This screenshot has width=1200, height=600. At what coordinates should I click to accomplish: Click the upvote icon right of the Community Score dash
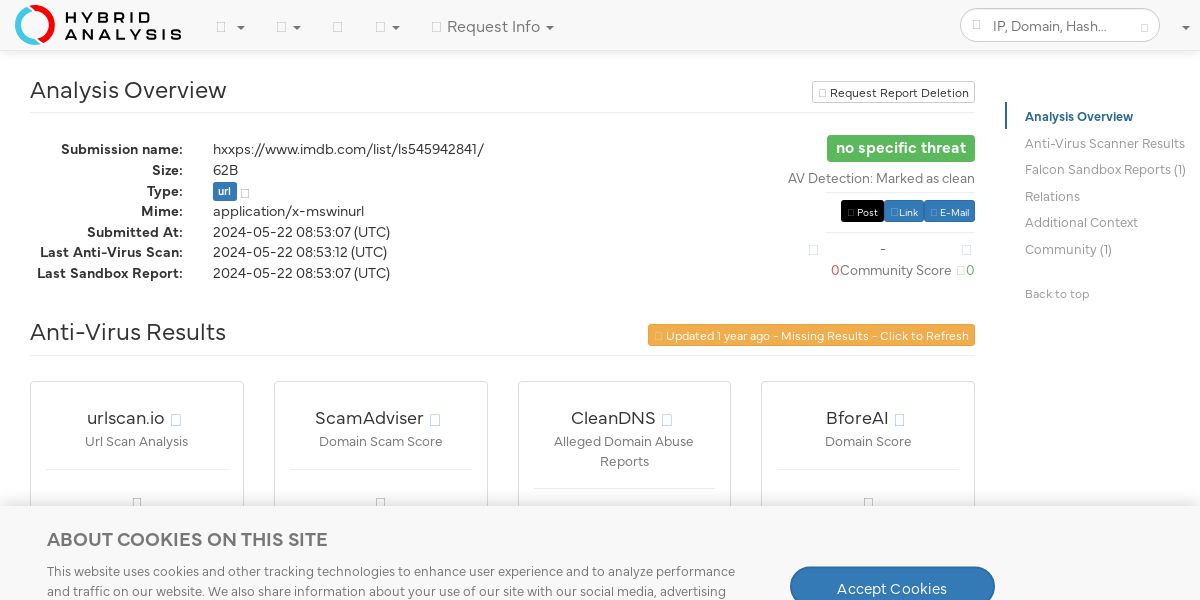(966, 250)
